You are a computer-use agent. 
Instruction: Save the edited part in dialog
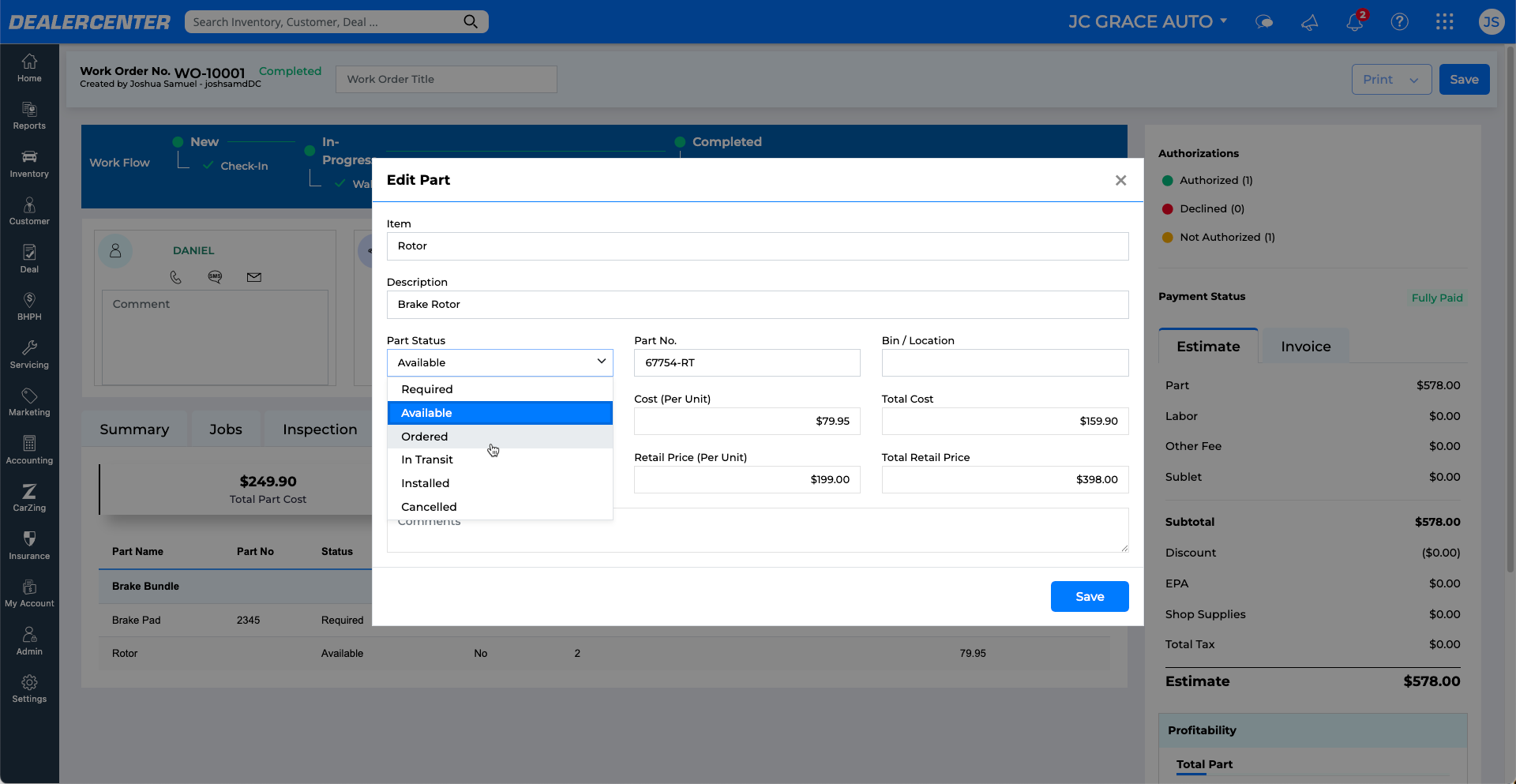coord(1090,596)
